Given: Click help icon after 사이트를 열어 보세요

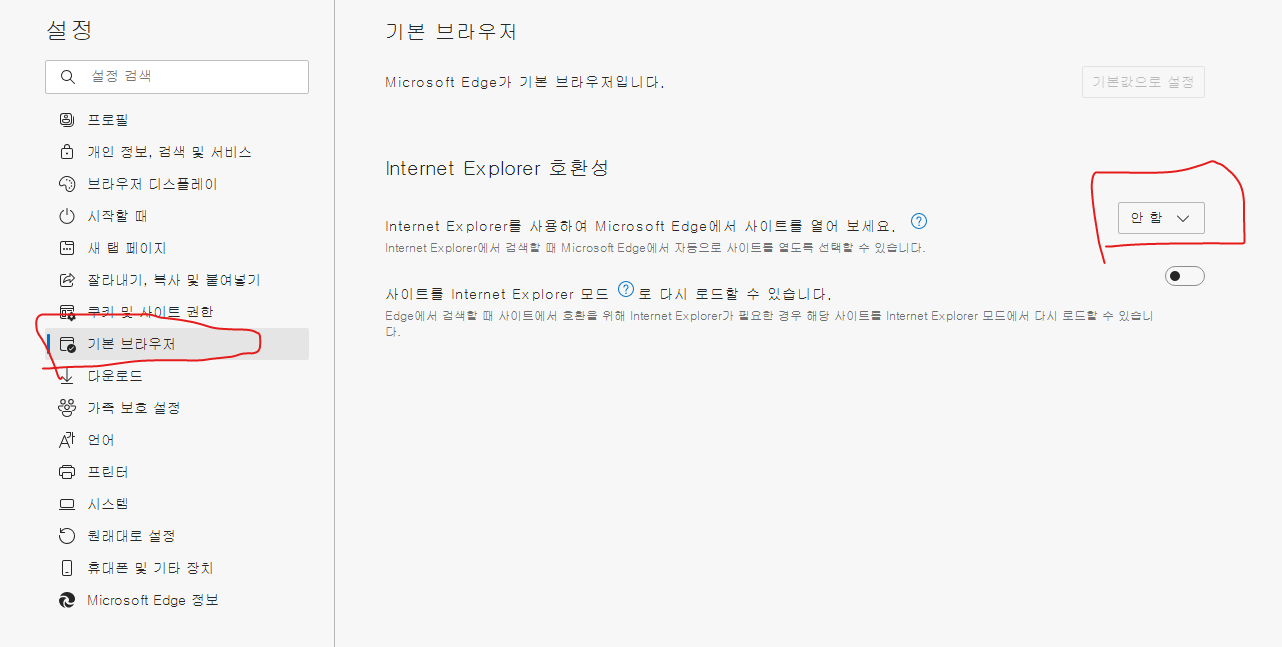Looking at the screenshot, I should (x=919, y=221).
